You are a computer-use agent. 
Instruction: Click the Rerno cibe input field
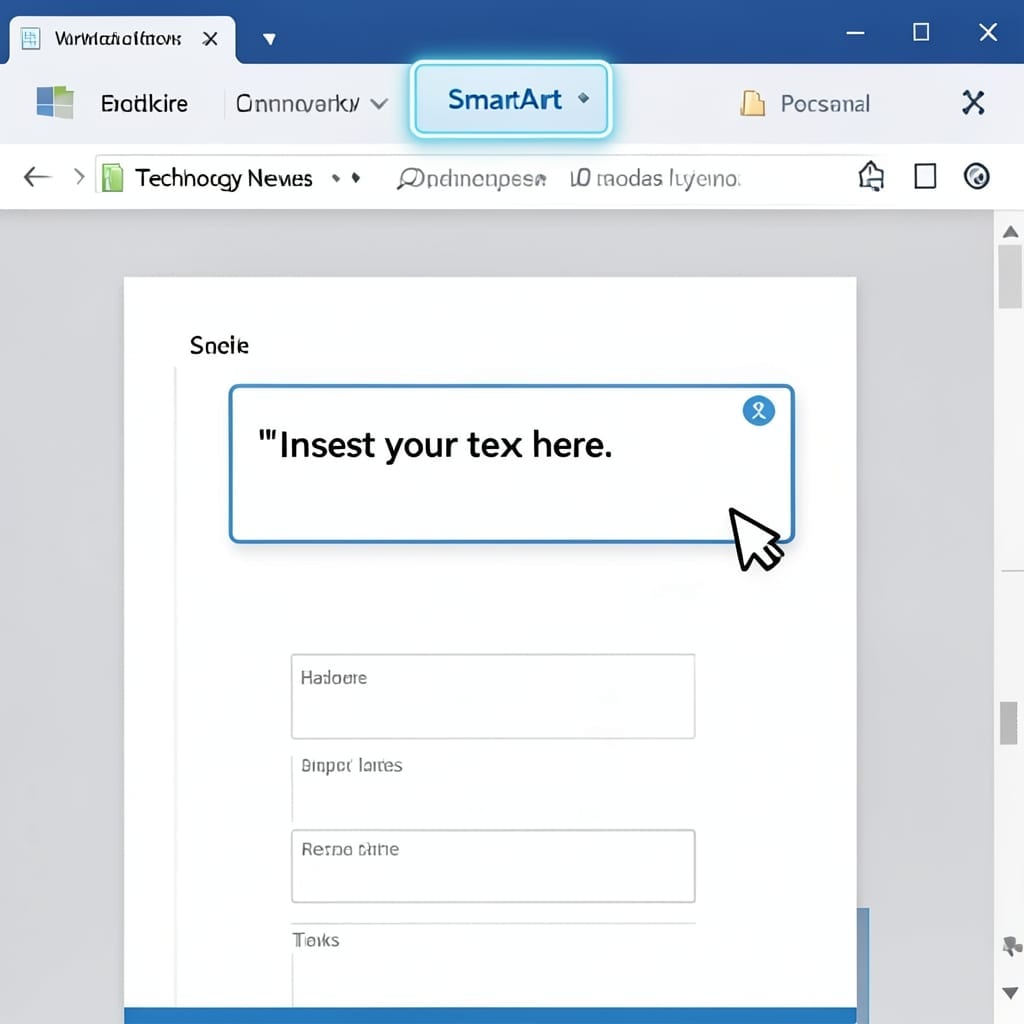coord(493,866)
